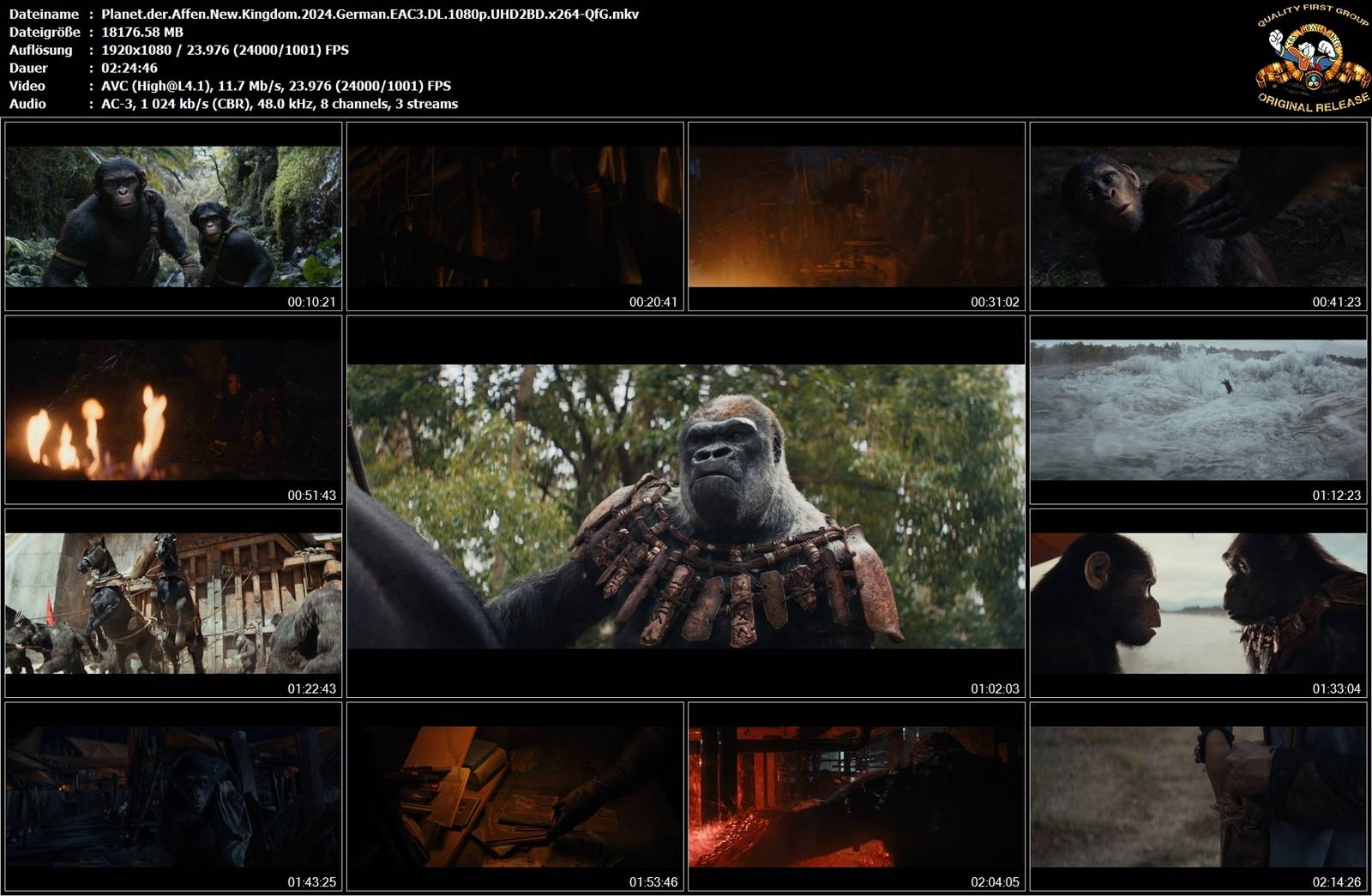
Task: Click the rushing water frame at 01:12:23
Action: [x=1199, y=410]
